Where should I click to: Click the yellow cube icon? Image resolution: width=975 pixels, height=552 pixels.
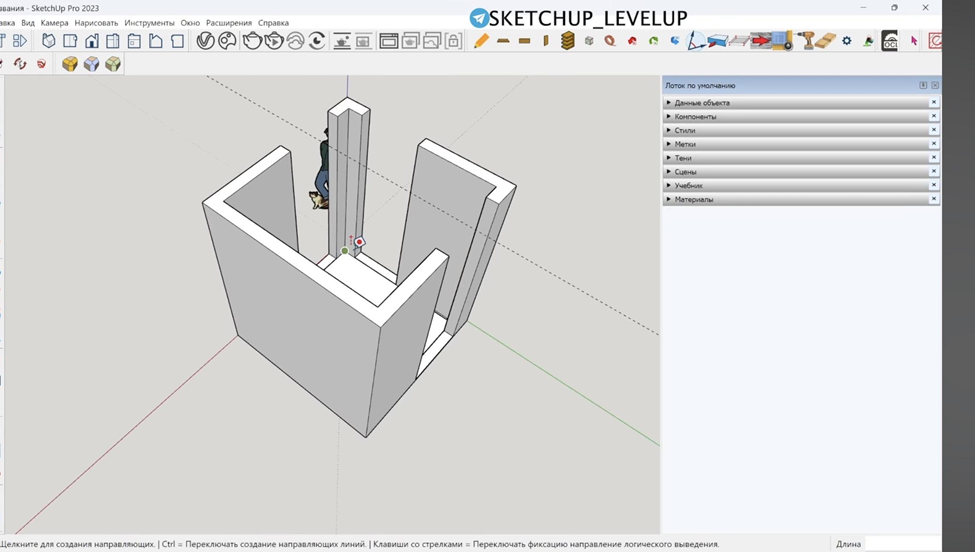pos(70,64)
